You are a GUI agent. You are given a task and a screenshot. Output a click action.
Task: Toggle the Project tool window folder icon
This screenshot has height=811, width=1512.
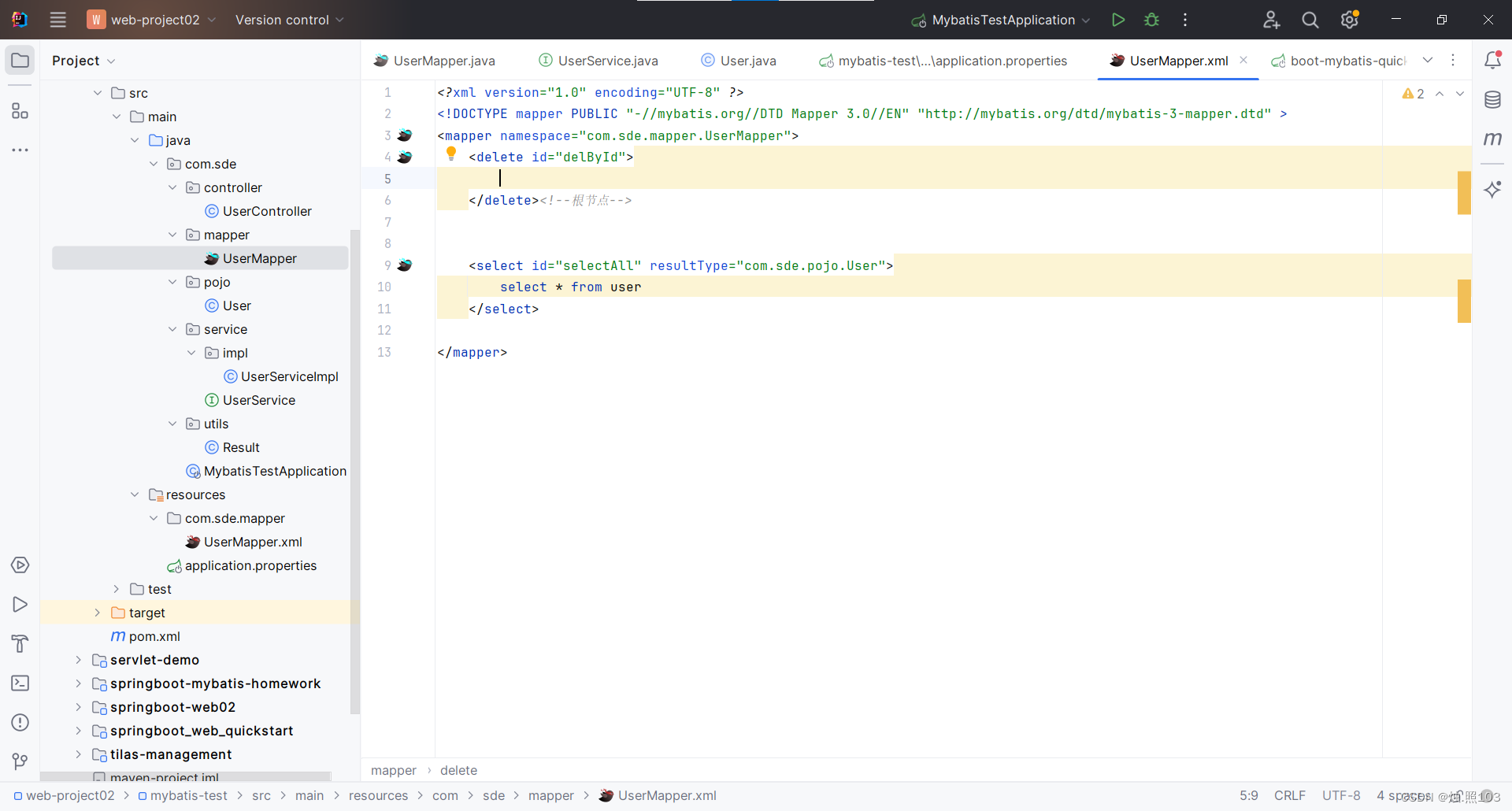pyautogui.click(x=20, y=61)
